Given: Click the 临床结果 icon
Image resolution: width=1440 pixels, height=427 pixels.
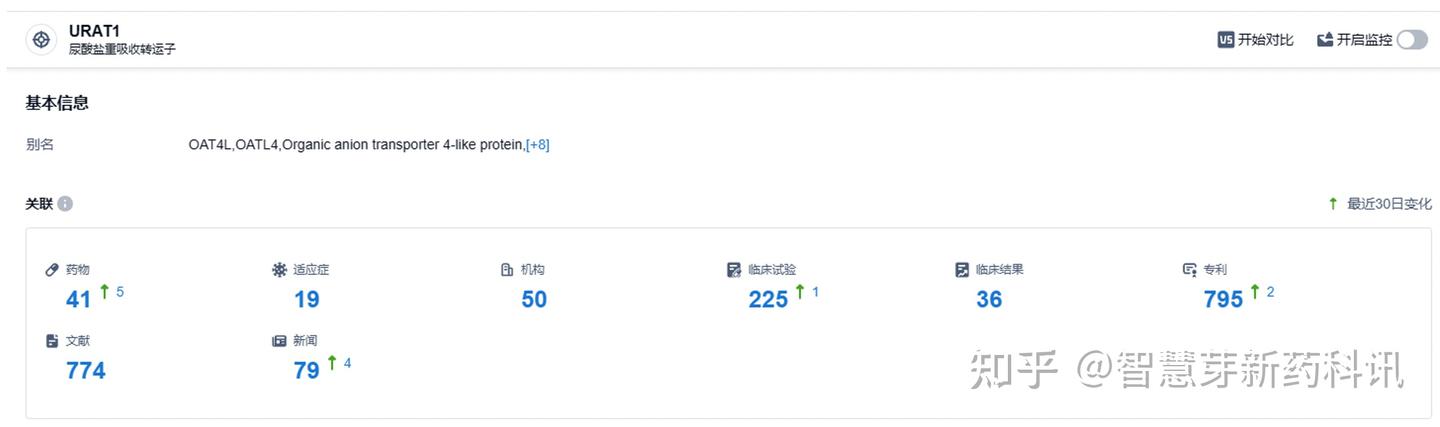Looking at the screenshot, I should pyautogui.click(x=962, y=270).
